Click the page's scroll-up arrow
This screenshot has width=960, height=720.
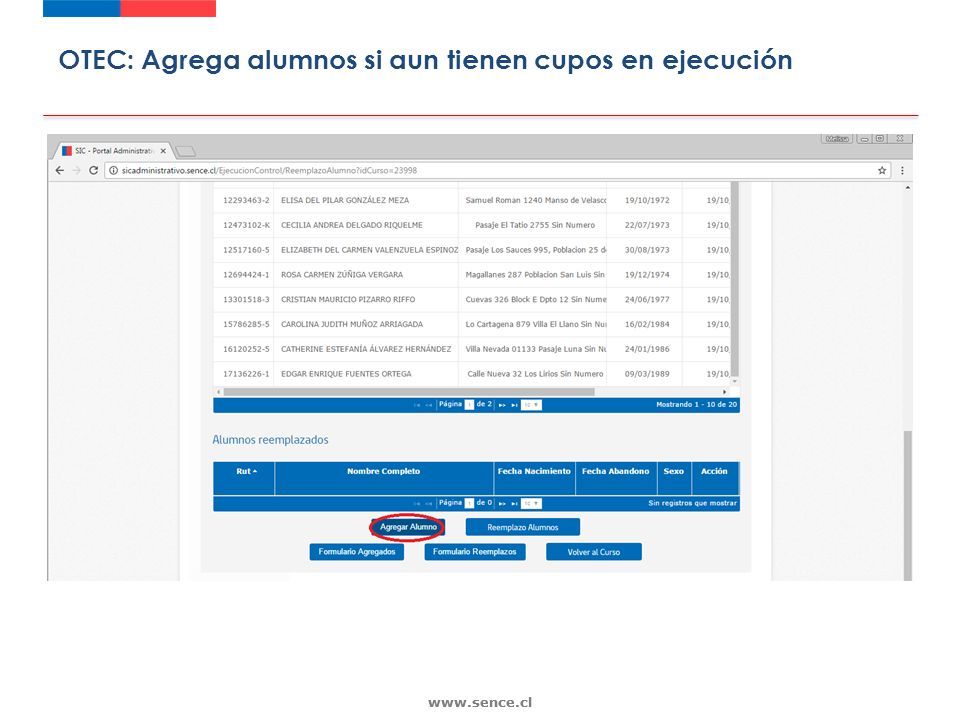tap(908, 187)
